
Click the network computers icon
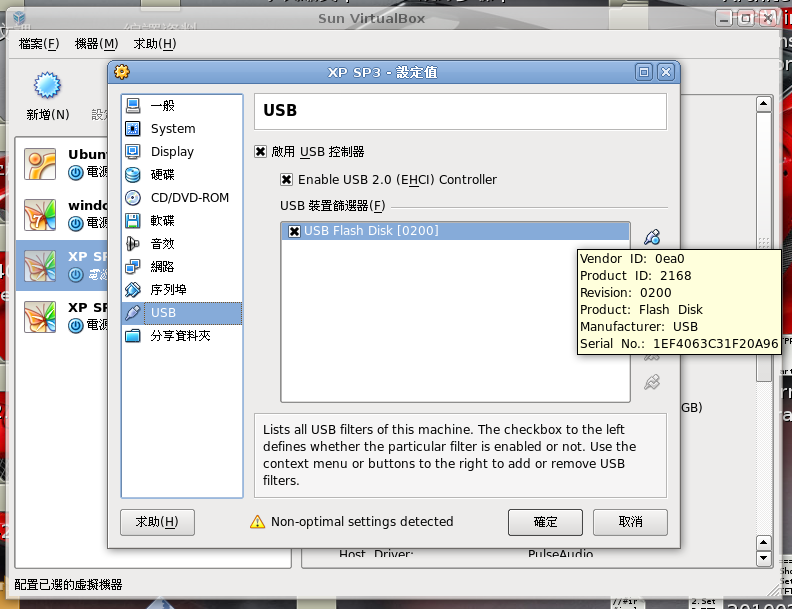[x=133, y=267]
